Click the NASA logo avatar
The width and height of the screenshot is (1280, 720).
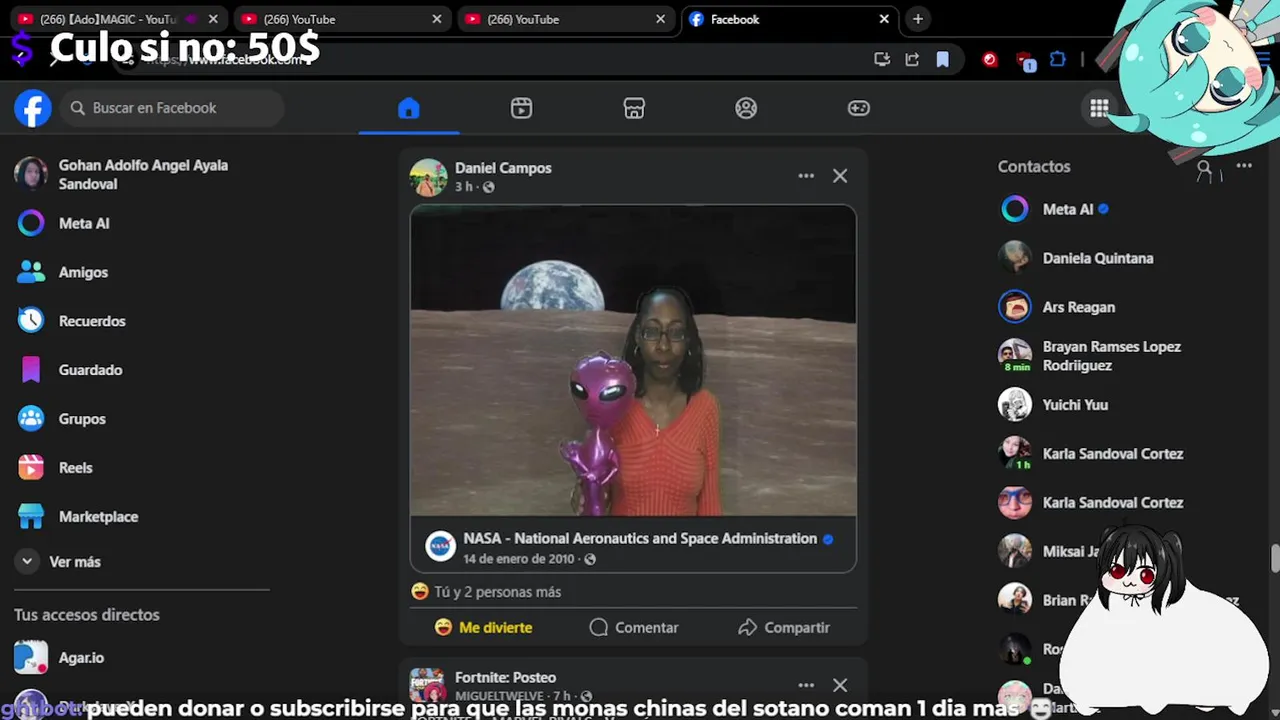coord(441,546)
